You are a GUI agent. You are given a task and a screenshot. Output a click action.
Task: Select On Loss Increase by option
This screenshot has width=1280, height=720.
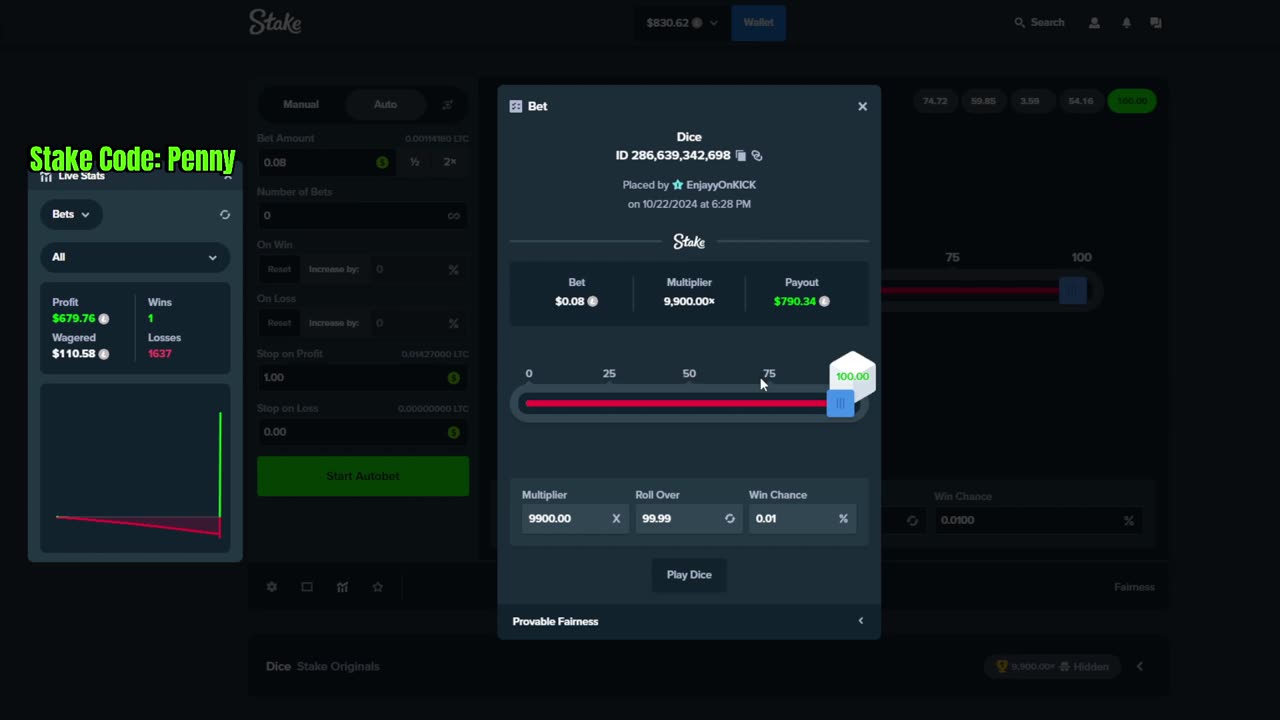coord(334,323)
